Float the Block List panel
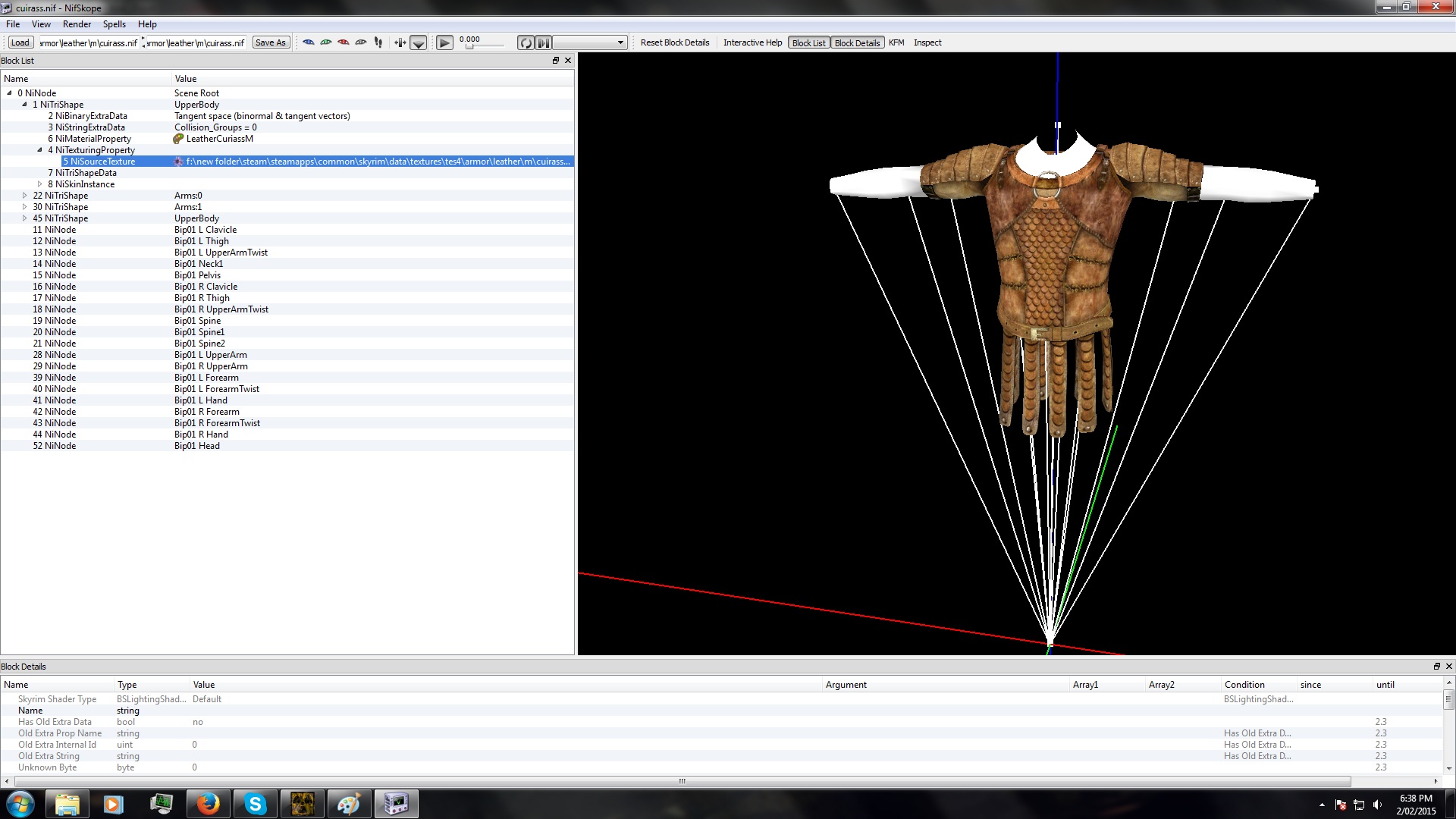This screenshot has width=1456, height=819. [x=556, y=61]
